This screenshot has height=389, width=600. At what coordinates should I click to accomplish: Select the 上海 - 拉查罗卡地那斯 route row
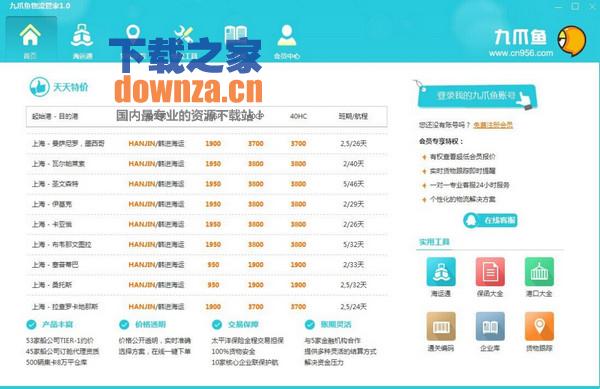(207, 306)
